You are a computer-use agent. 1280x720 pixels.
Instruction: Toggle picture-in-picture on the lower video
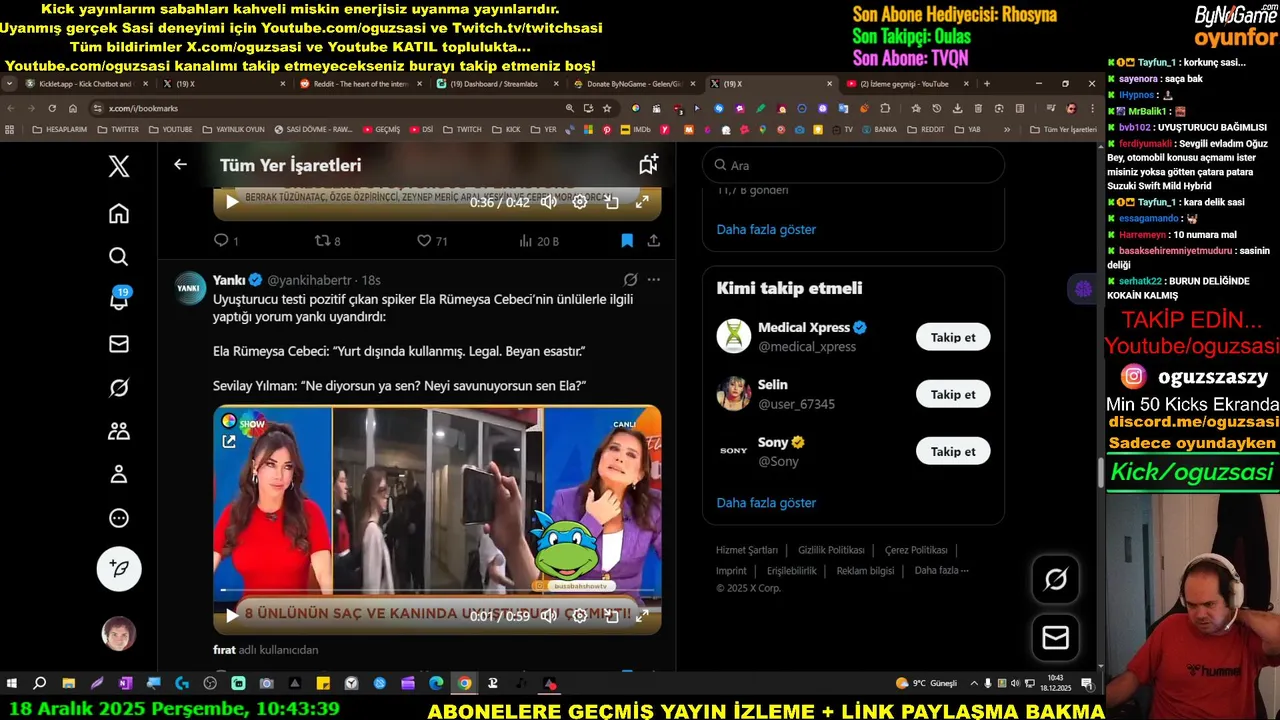point(612,616)
